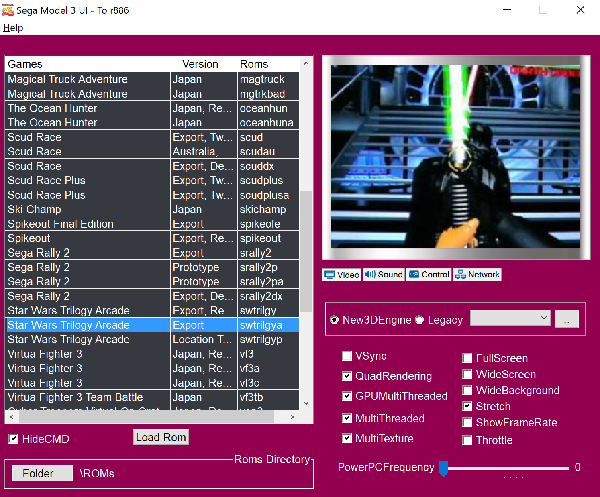Click the game list scroll up arrow
The image size is (600, 497).
[x=306, y=64]
